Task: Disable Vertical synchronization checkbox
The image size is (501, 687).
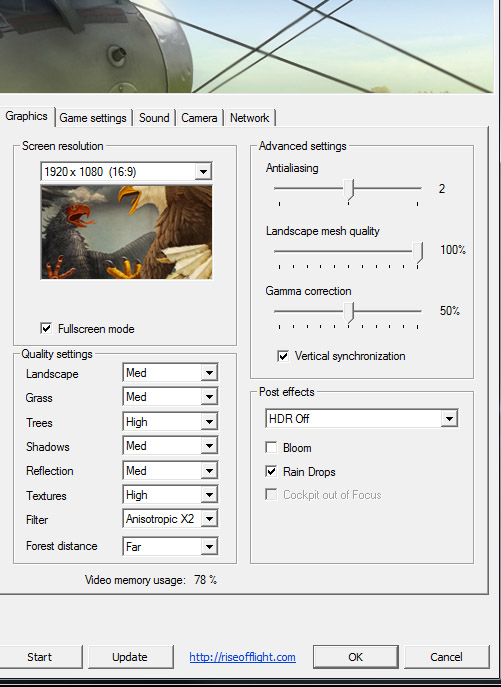Action: (283, 356)
